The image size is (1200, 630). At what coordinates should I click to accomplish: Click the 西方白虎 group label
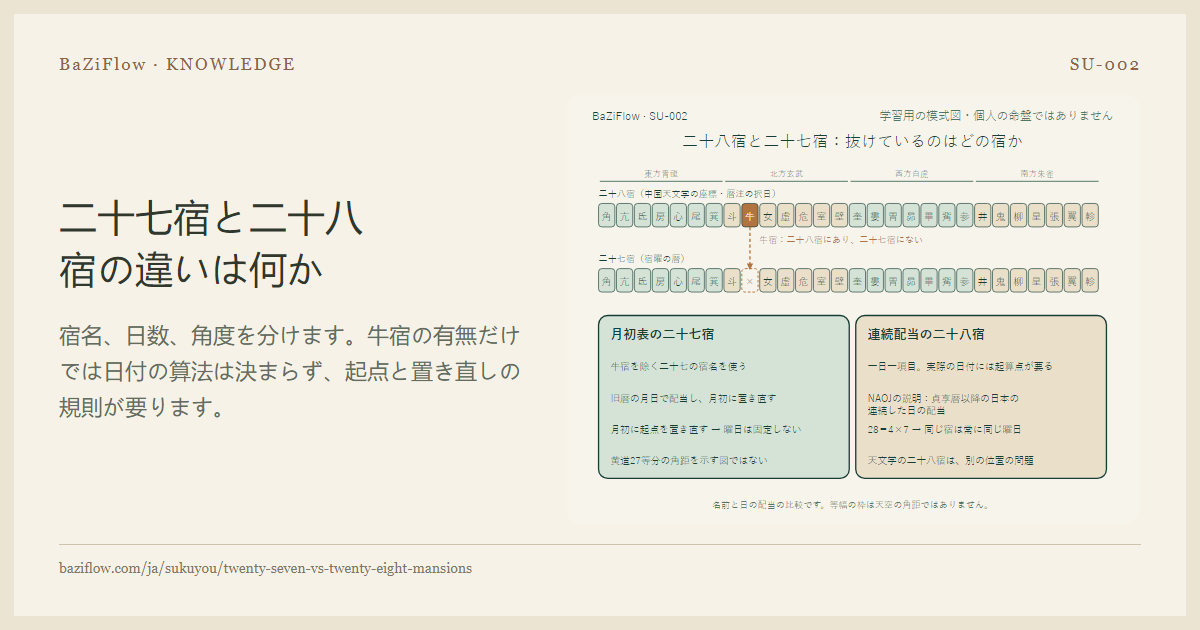[911, 174]
